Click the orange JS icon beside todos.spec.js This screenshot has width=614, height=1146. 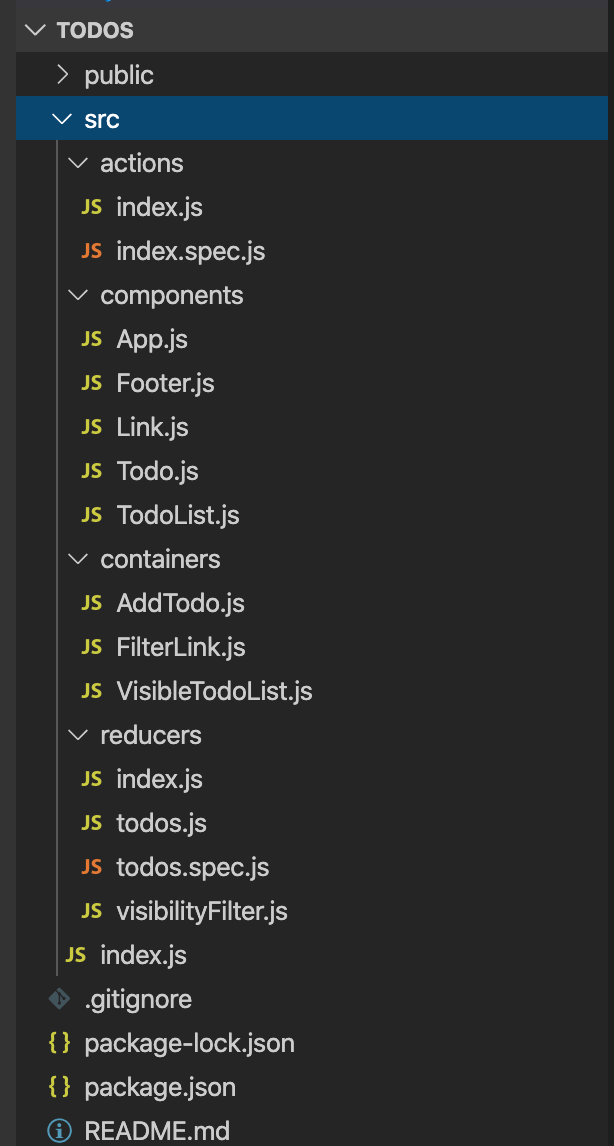91,867
